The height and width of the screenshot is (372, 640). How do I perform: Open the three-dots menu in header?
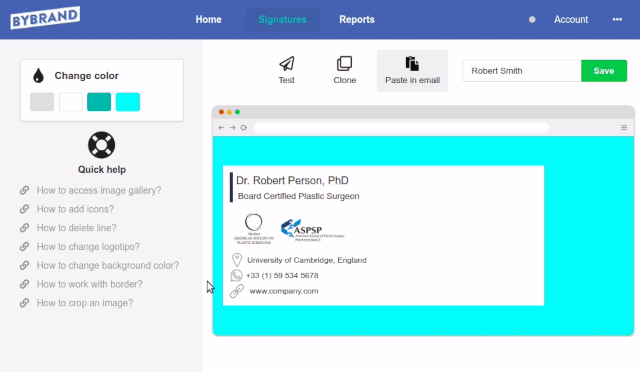(x=617, y=19)
